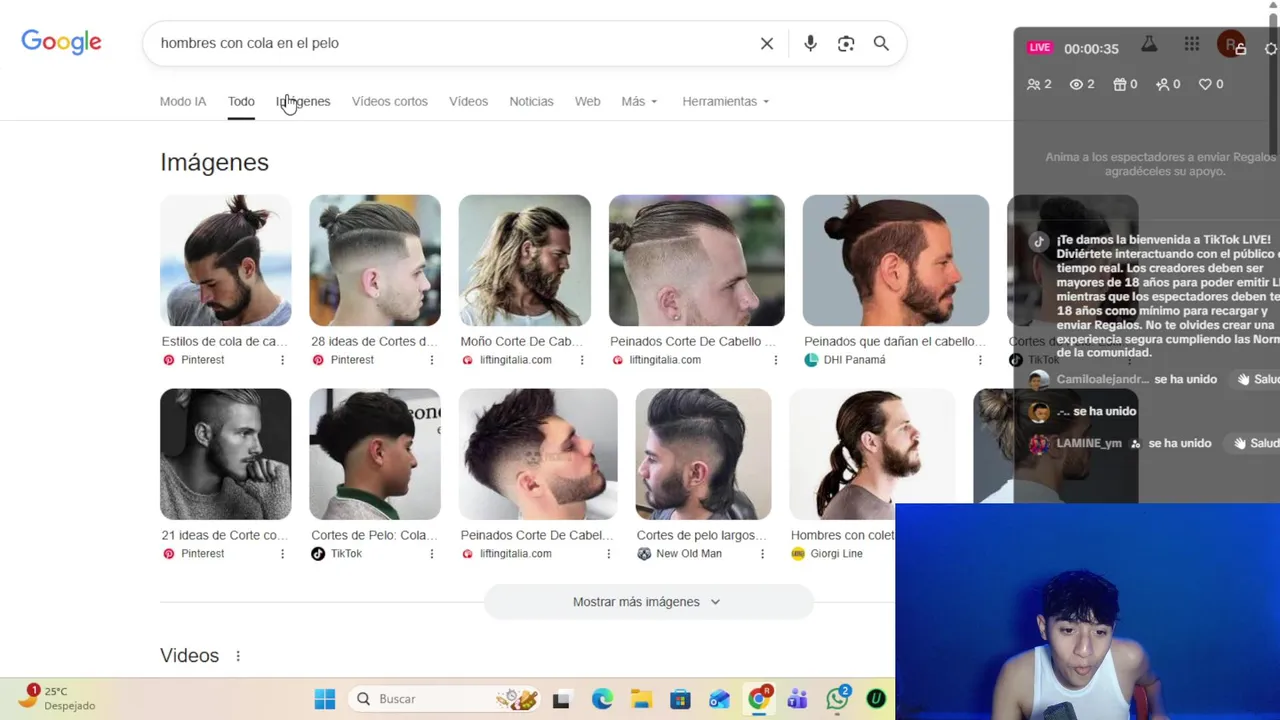Expand Mostrar más imágenes

[x=647, y=602]
